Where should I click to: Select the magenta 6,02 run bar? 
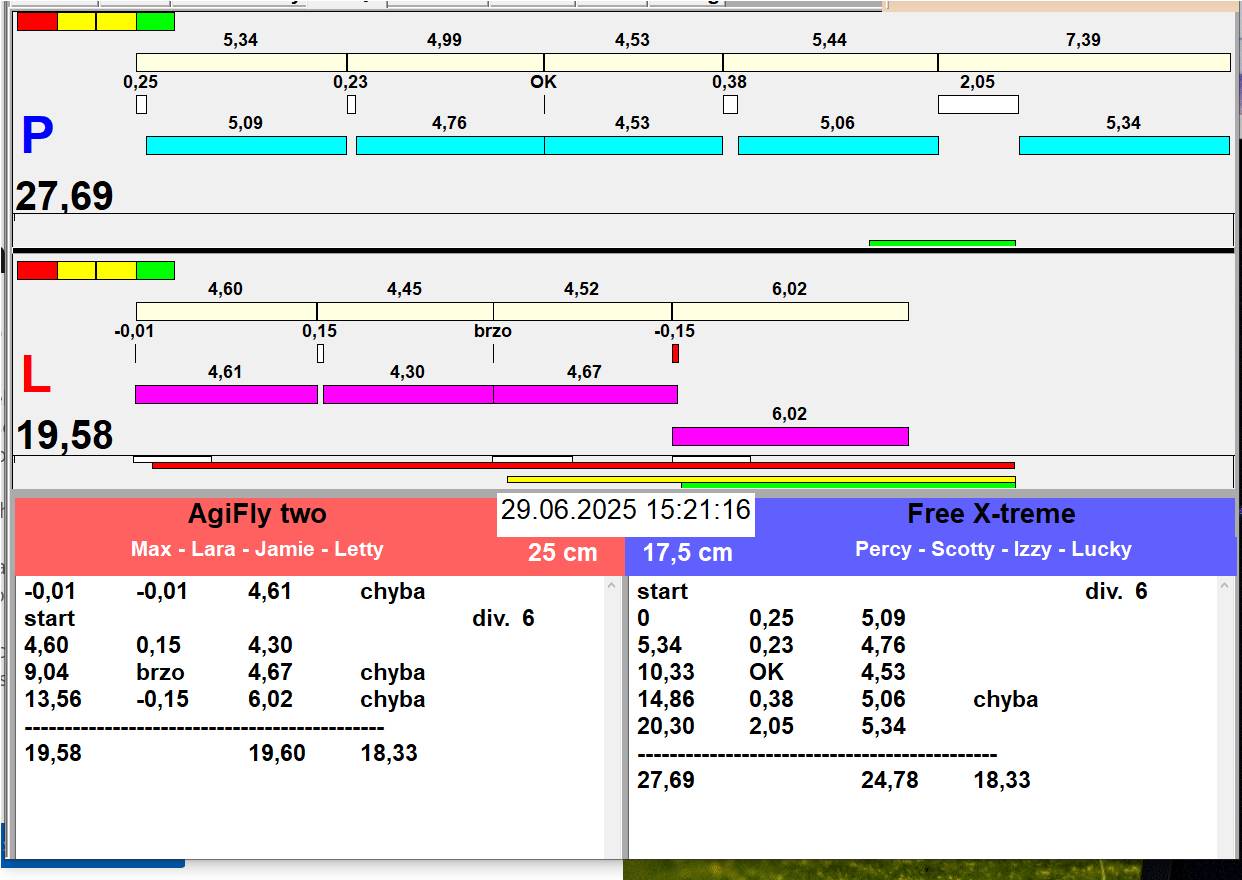point(789,436)
